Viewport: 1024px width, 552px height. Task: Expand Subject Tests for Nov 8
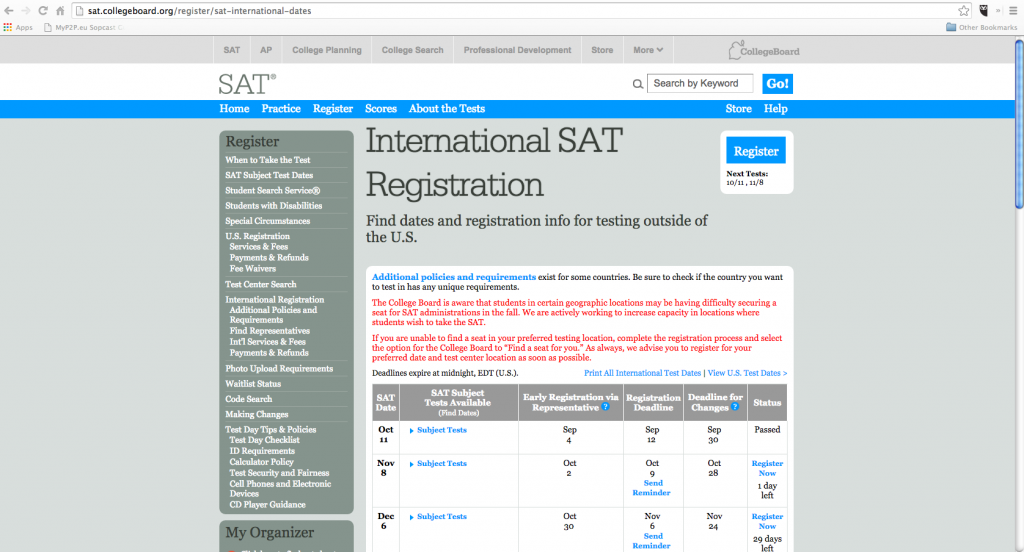coord(438,463)
